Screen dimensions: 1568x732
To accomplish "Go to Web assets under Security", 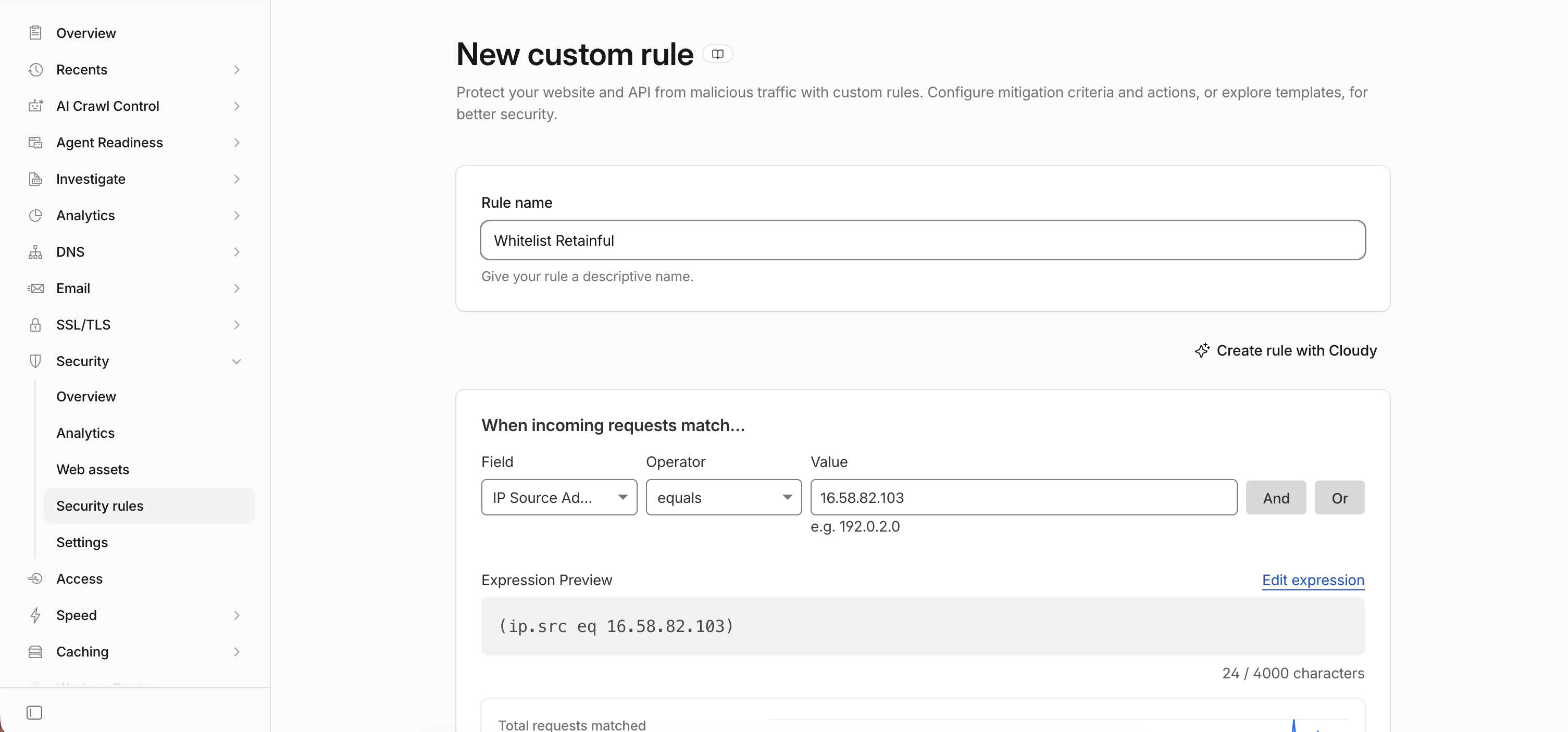I will pyautogui.click(x=93, y=469).
